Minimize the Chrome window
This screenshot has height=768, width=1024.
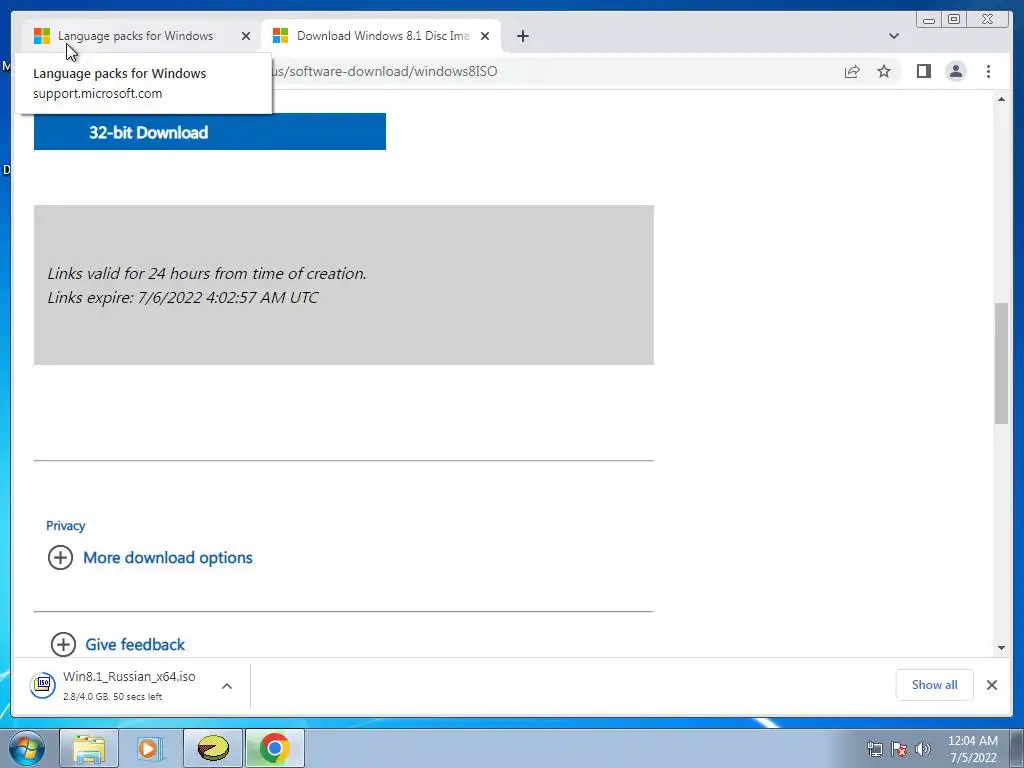(929, 20)
